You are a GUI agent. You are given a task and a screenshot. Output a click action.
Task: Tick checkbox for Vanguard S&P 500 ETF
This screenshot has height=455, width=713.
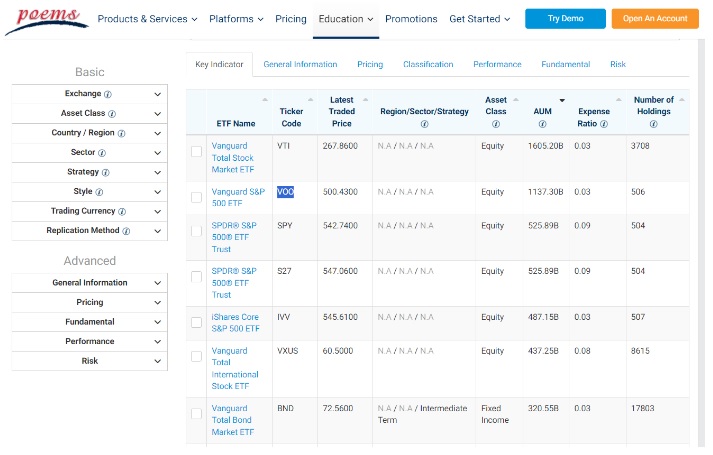pos(196,197)
